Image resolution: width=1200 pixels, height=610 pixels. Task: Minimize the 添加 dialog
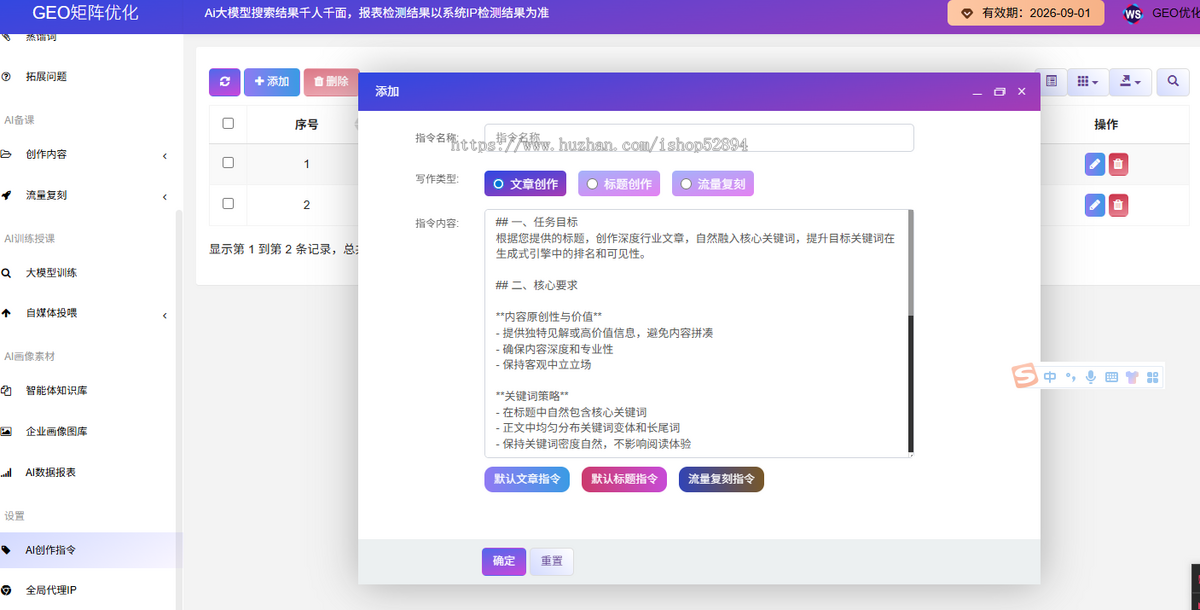[x=977, y=92]
